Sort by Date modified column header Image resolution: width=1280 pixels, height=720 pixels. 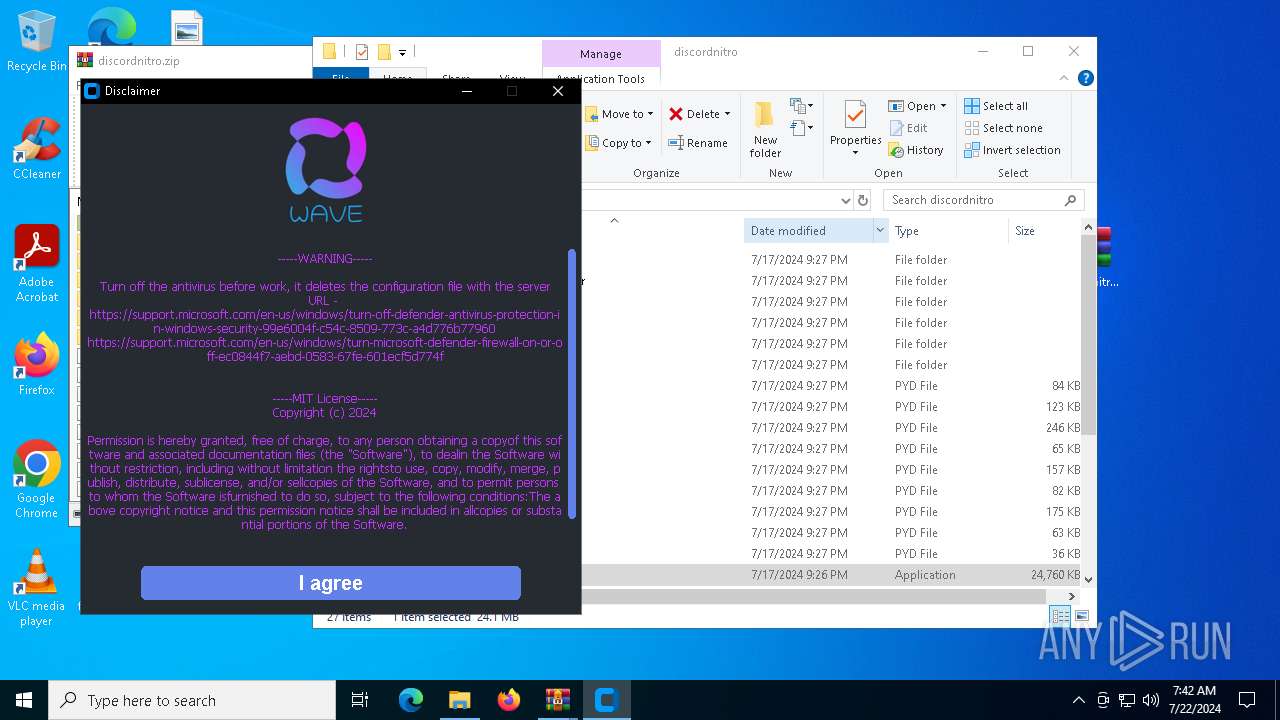(x=809, y=231)
